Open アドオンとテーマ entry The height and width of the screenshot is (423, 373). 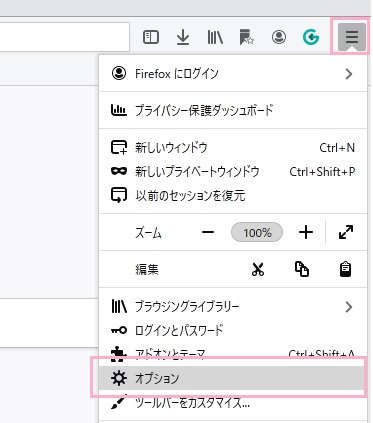point(233,354)
